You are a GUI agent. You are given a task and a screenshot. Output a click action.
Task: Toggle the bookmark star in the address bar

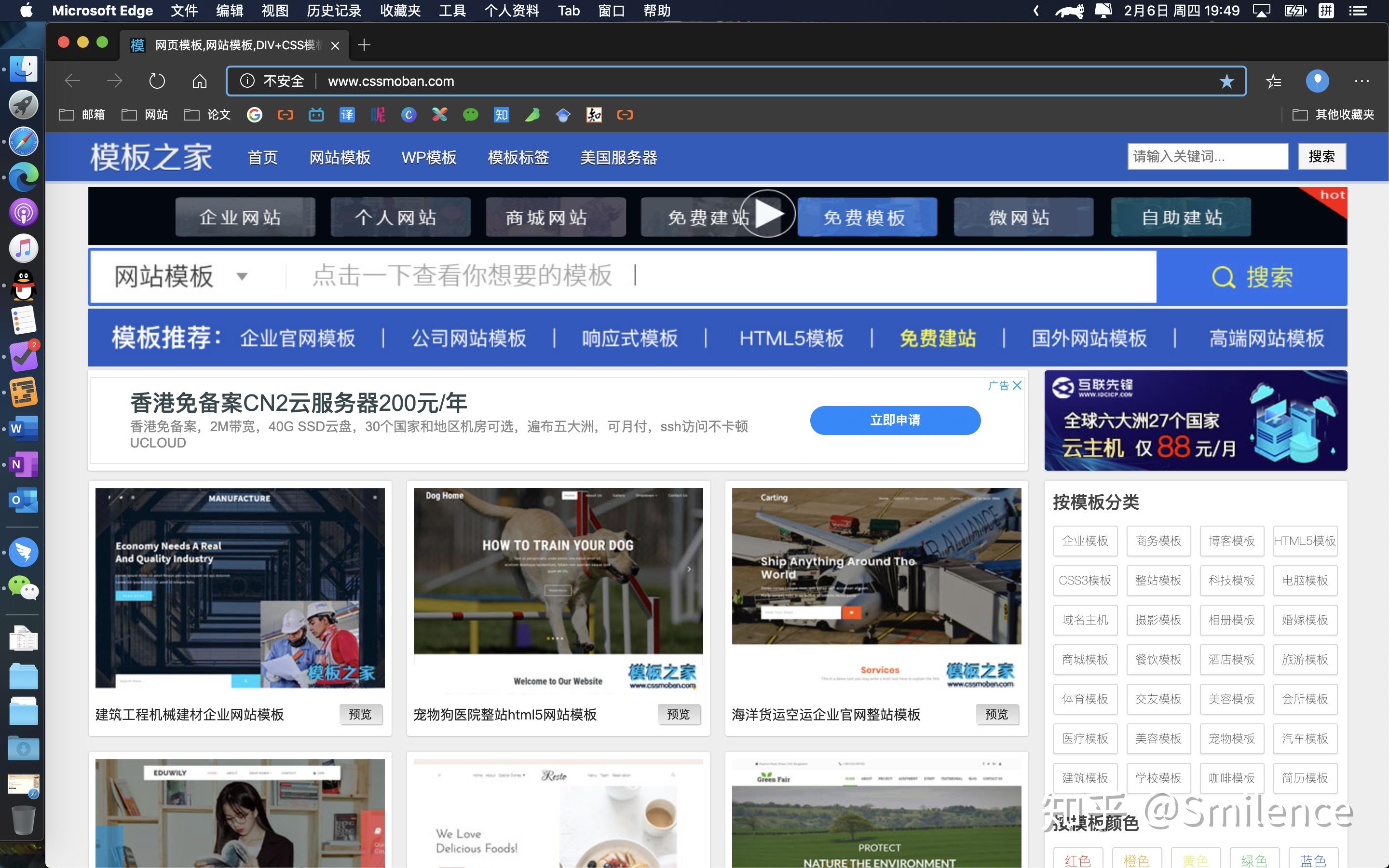1226,81
